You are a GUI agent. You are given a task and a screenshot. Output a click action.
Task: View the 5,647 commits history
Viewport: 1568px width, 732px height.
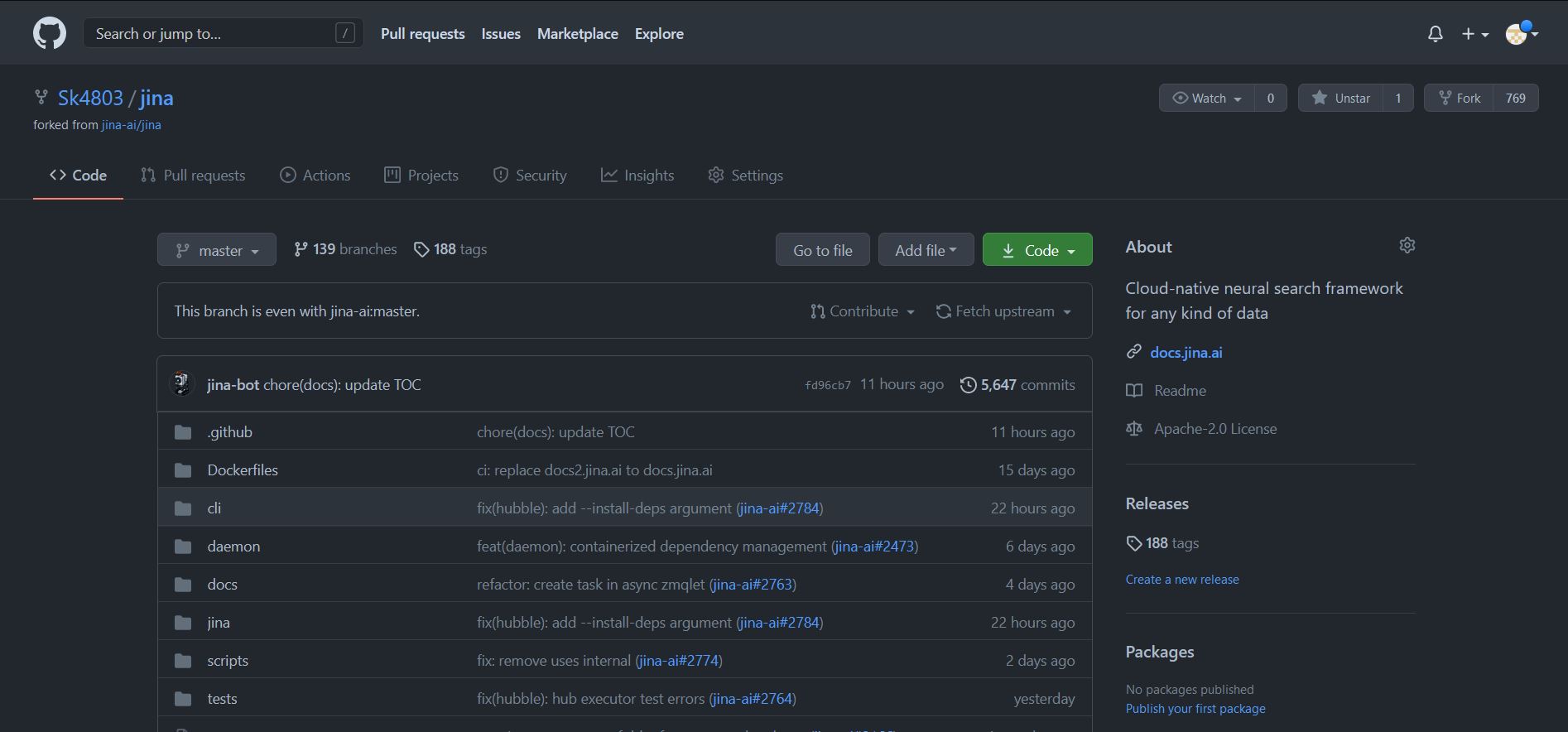coord(1017,385)
